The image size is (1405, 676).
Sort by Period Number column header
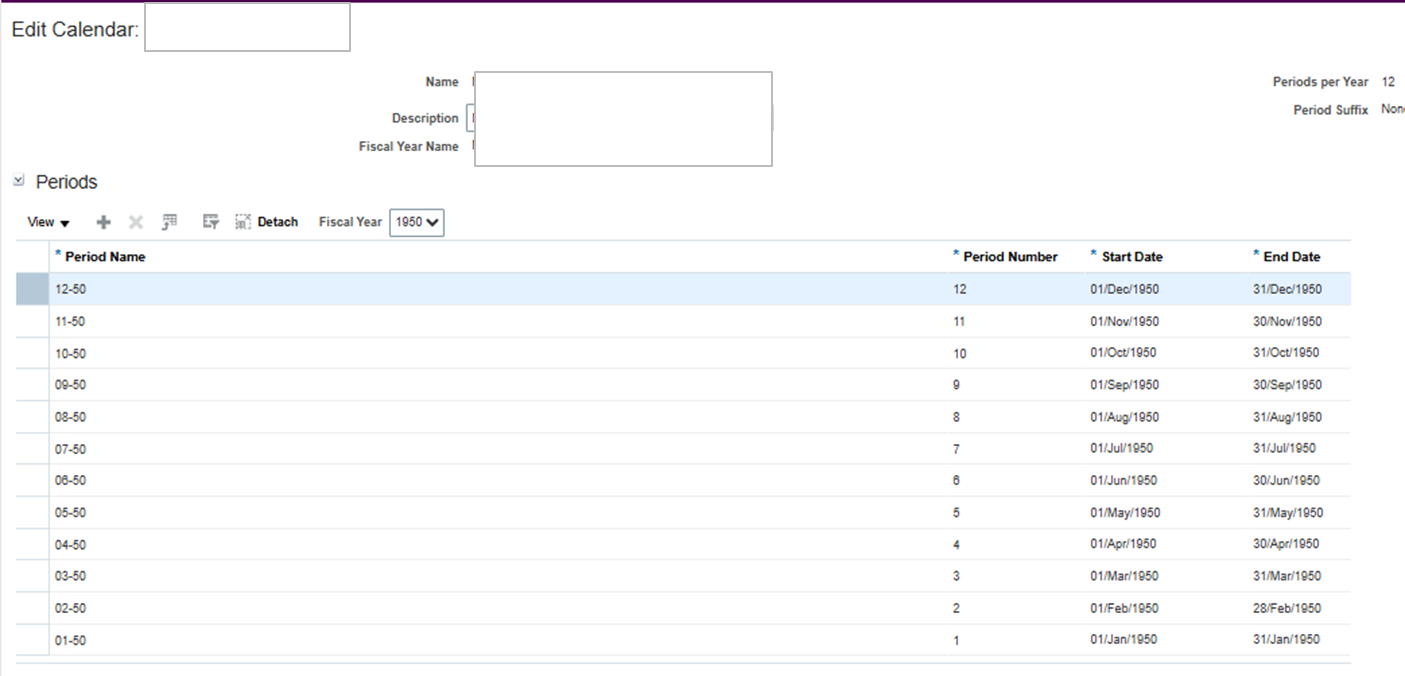(x=1010, y=257)
